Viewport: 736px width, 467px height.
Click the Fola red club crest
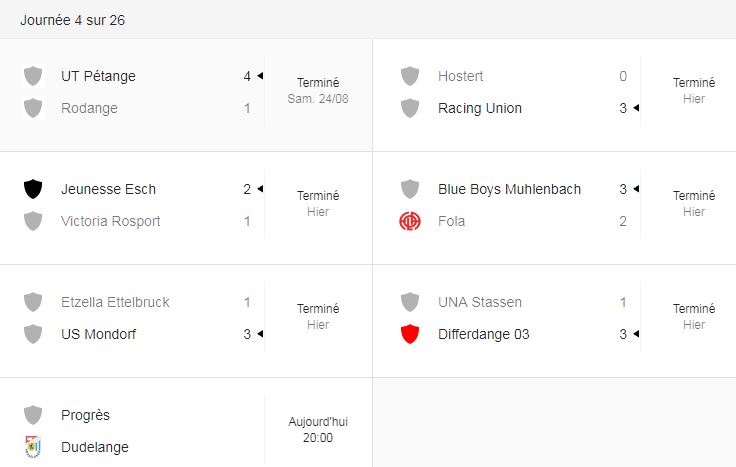click(410, 221)
